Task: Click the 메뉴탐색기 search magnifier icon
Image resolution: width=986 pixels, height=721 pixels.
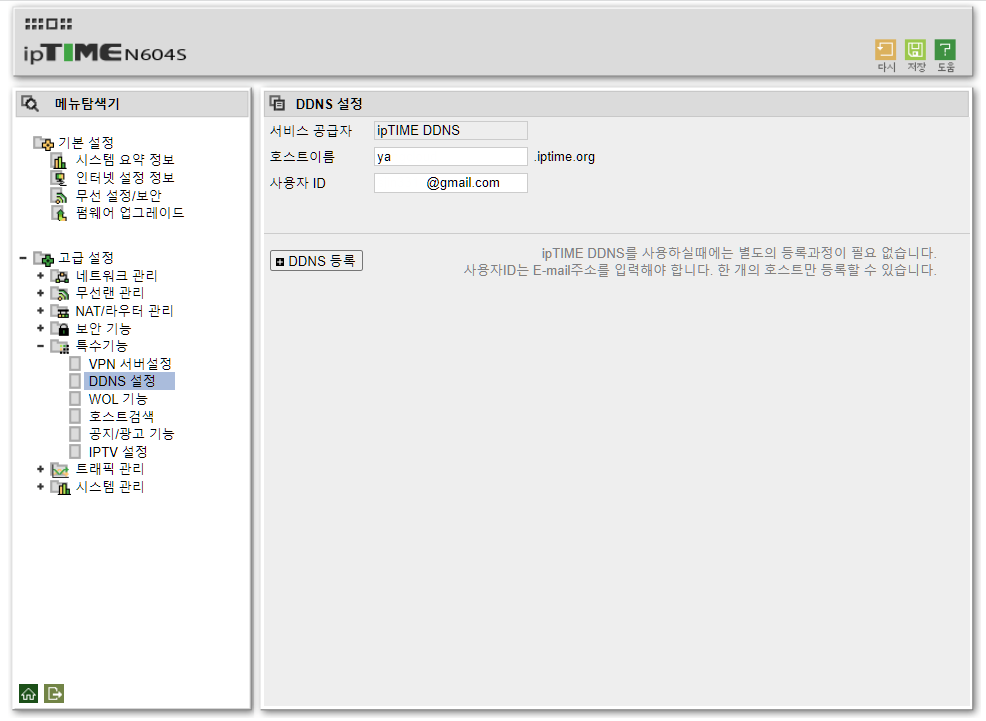Action: point(30,103)
